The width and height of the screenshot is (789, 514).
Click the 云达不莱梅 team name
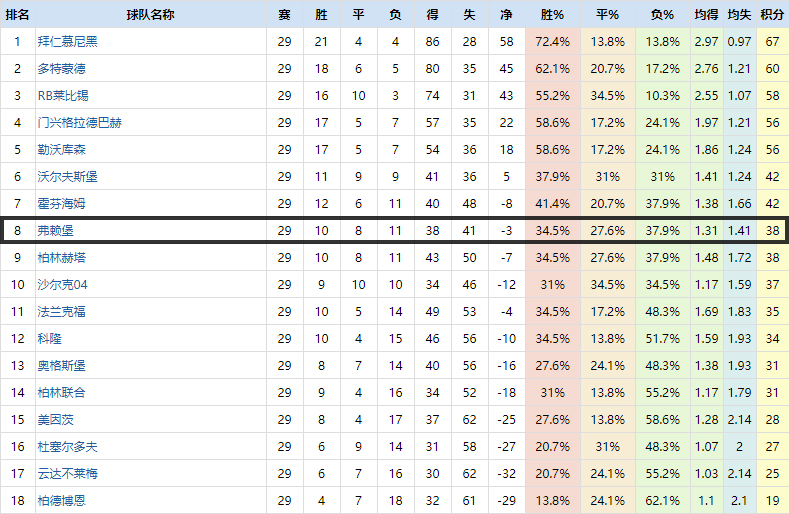coord(67,473)
